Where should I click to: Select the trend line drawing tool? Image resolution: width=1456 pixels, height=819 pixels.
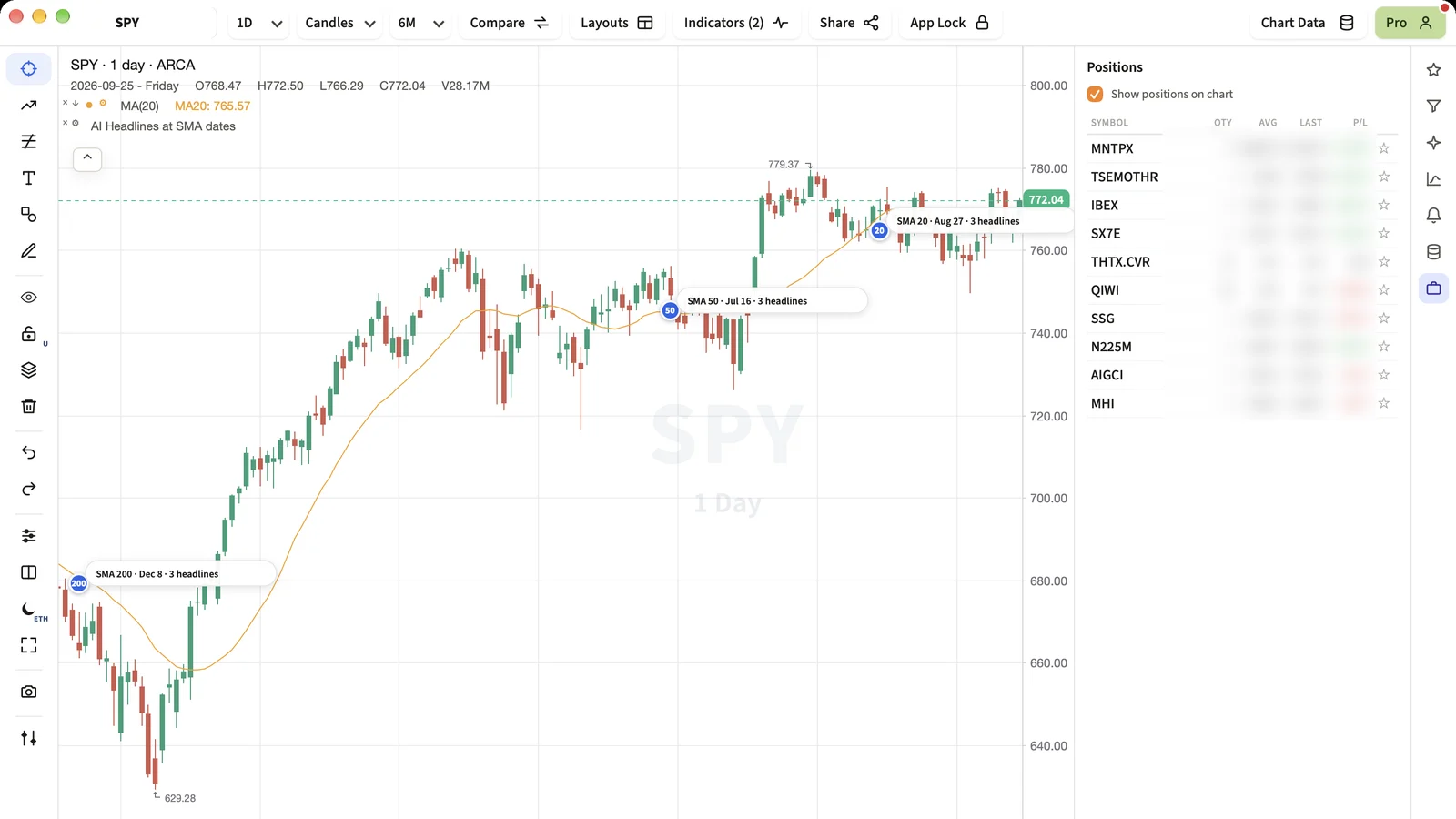tap(29, 106)
